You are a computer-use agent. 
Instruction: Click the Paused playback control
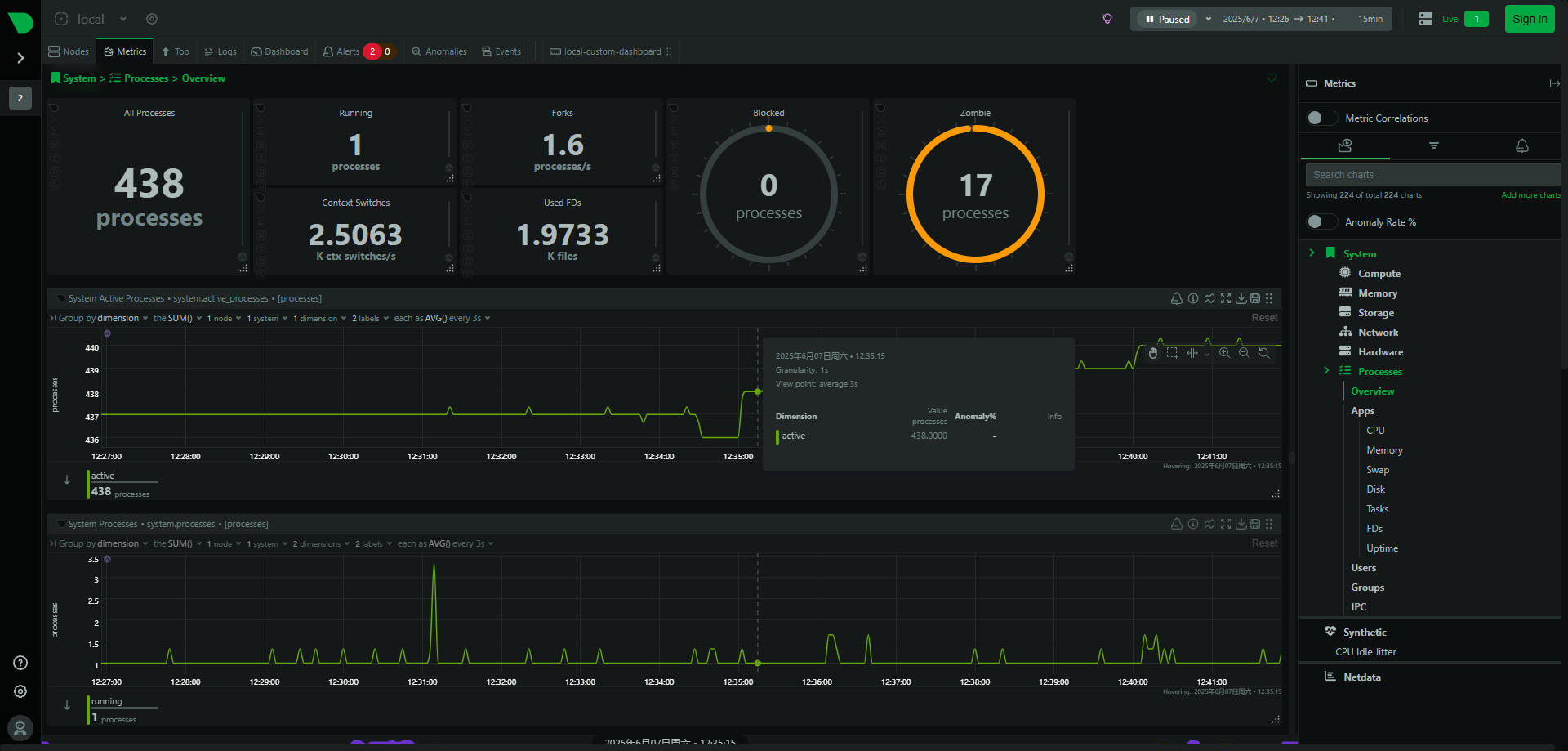[1167, 19]
